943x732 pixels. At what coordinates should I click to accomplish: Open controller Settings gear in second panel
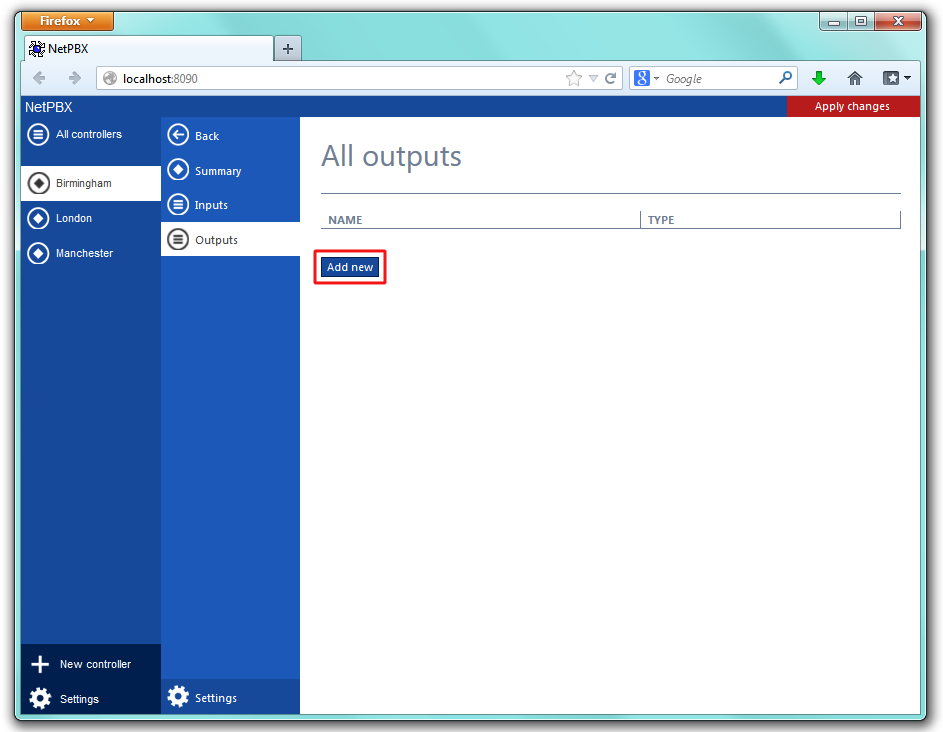click(x=178, y=697)
